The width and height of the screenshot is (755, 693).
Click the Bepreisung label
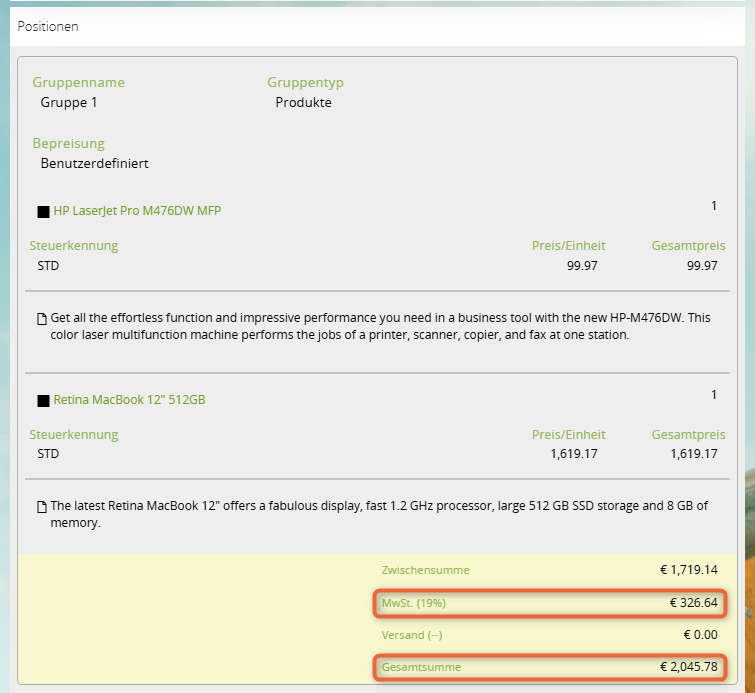coord(68,144)
